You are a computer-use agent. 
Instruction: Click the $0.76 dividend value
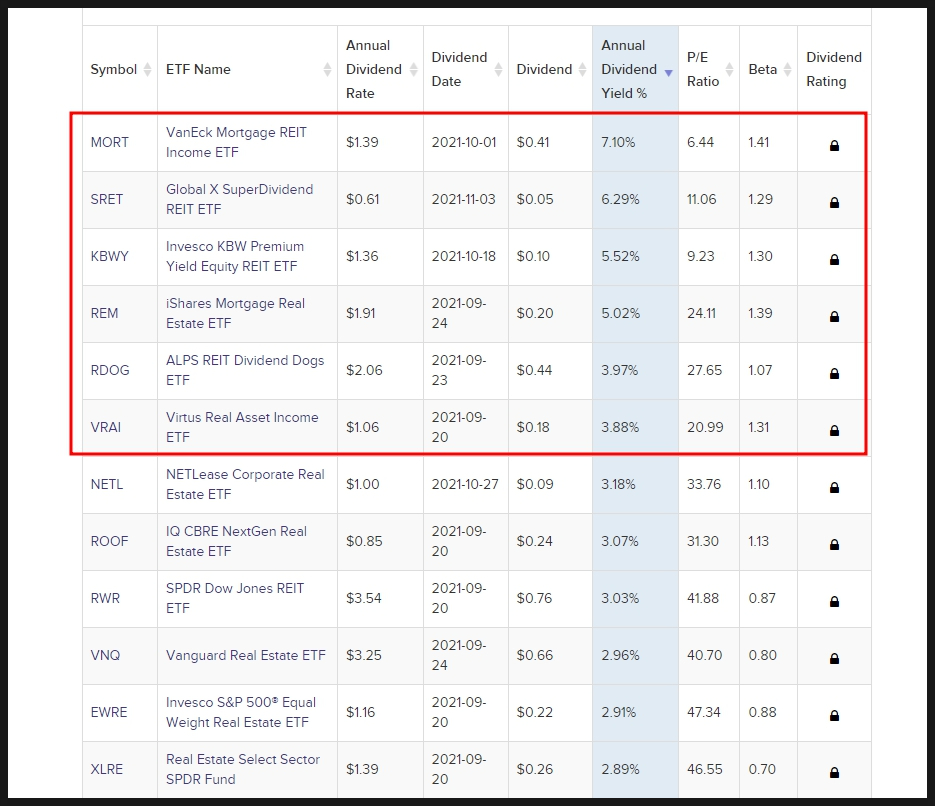click(534, 598)
